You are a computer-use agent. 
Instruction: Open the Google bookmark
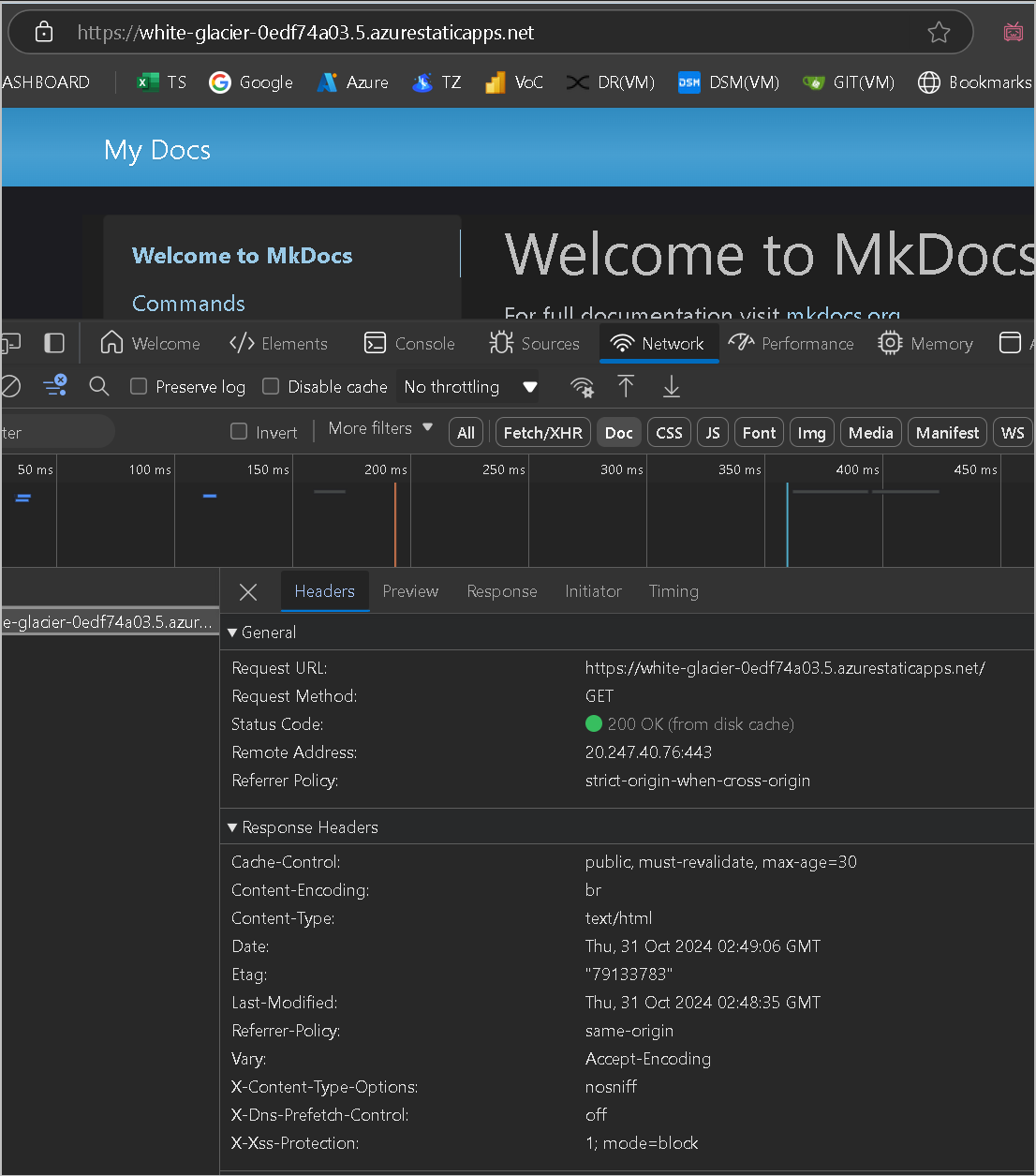[251, 82]
